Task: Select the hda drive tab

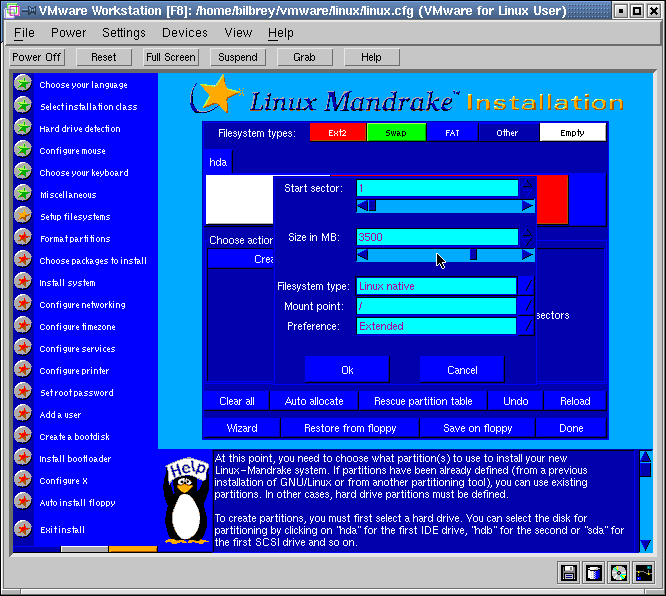Action: click(218, 161)
